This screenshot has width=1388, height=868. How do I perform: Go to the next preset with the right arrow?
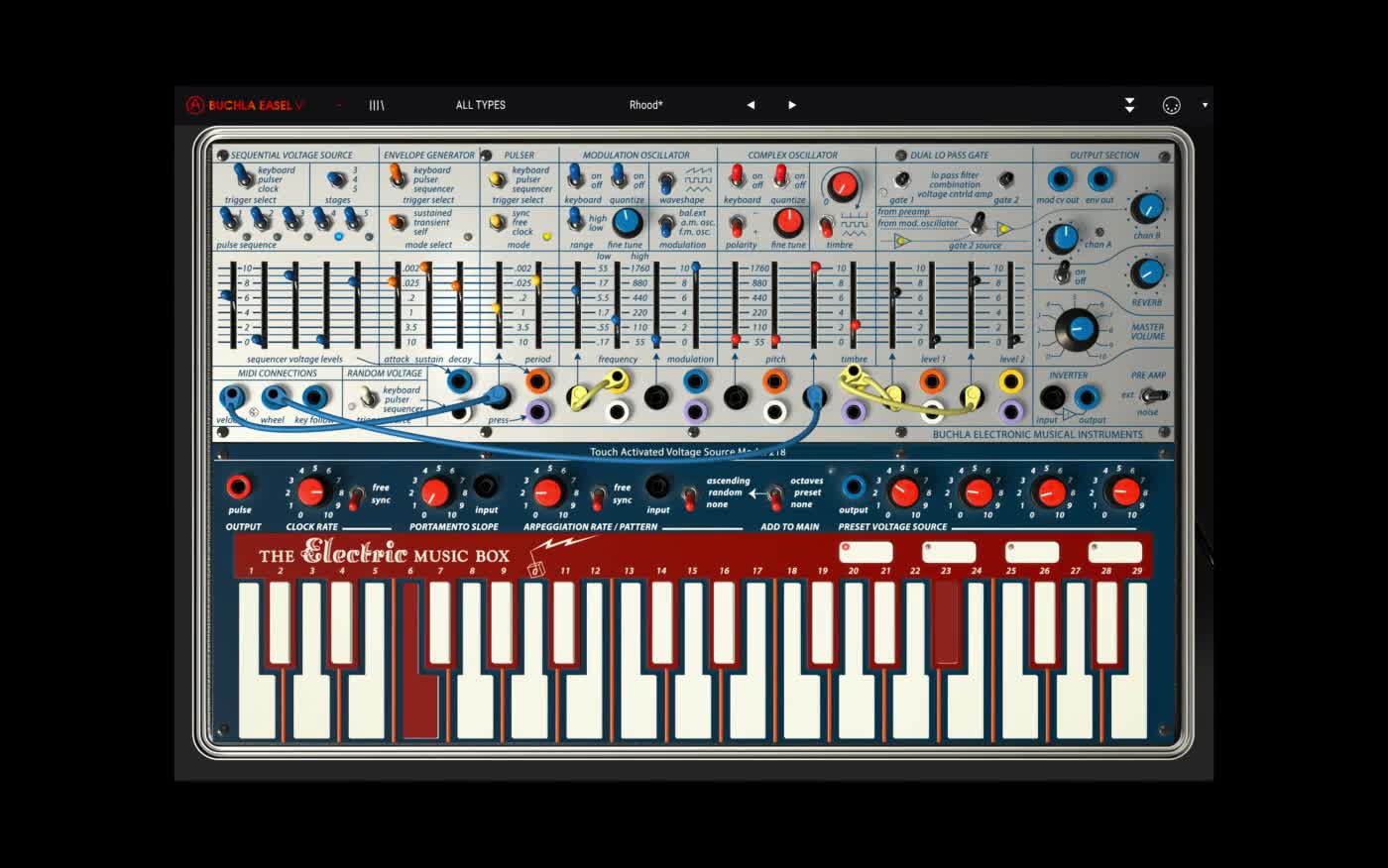(x=791, y=104)
